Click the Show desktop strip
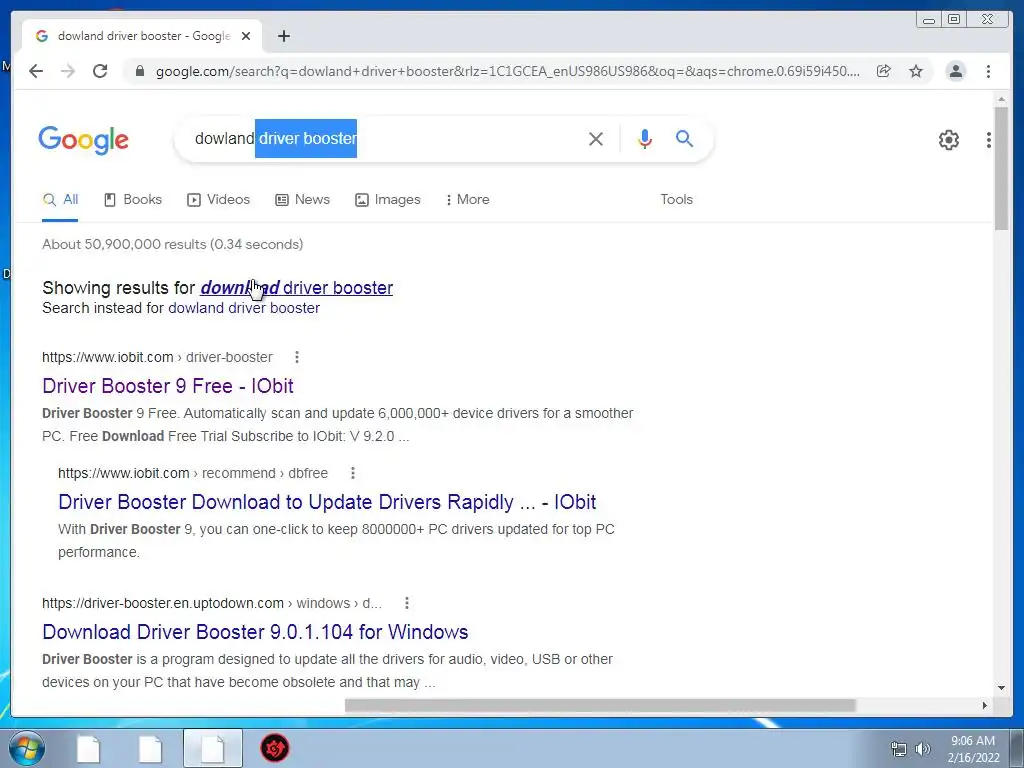 tap(1017, 748)
